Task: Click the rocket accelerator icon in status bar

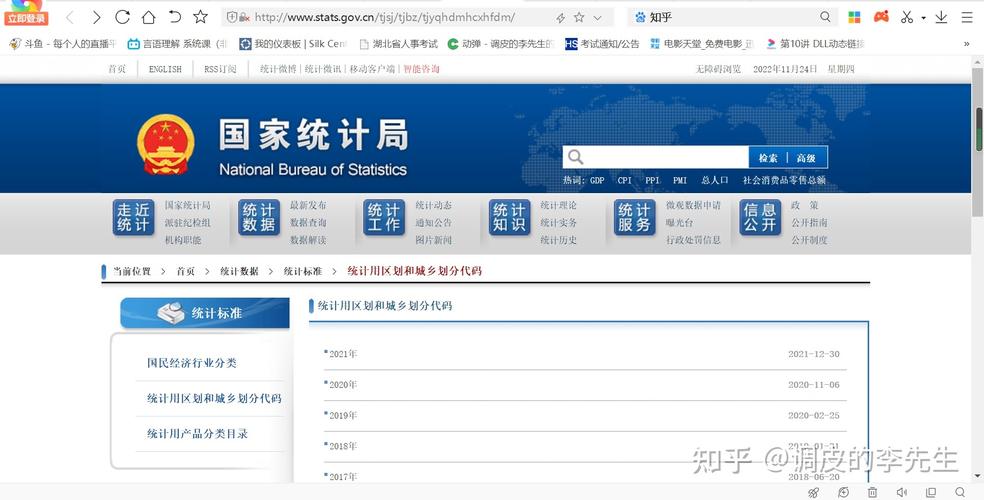Action: click(813, 492)
